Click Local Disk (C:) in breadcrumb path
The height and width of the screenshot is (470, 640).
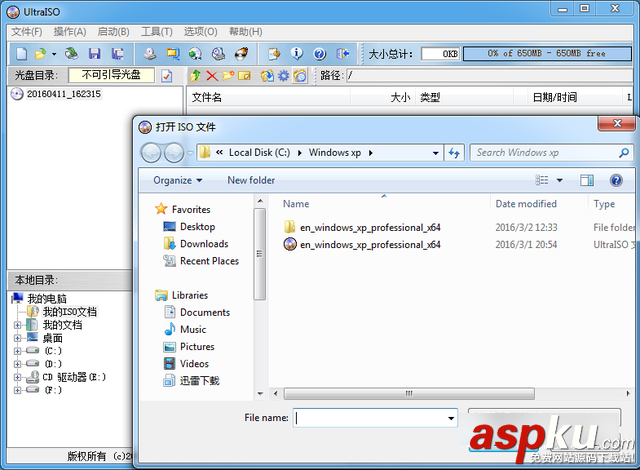click(260, 153)
